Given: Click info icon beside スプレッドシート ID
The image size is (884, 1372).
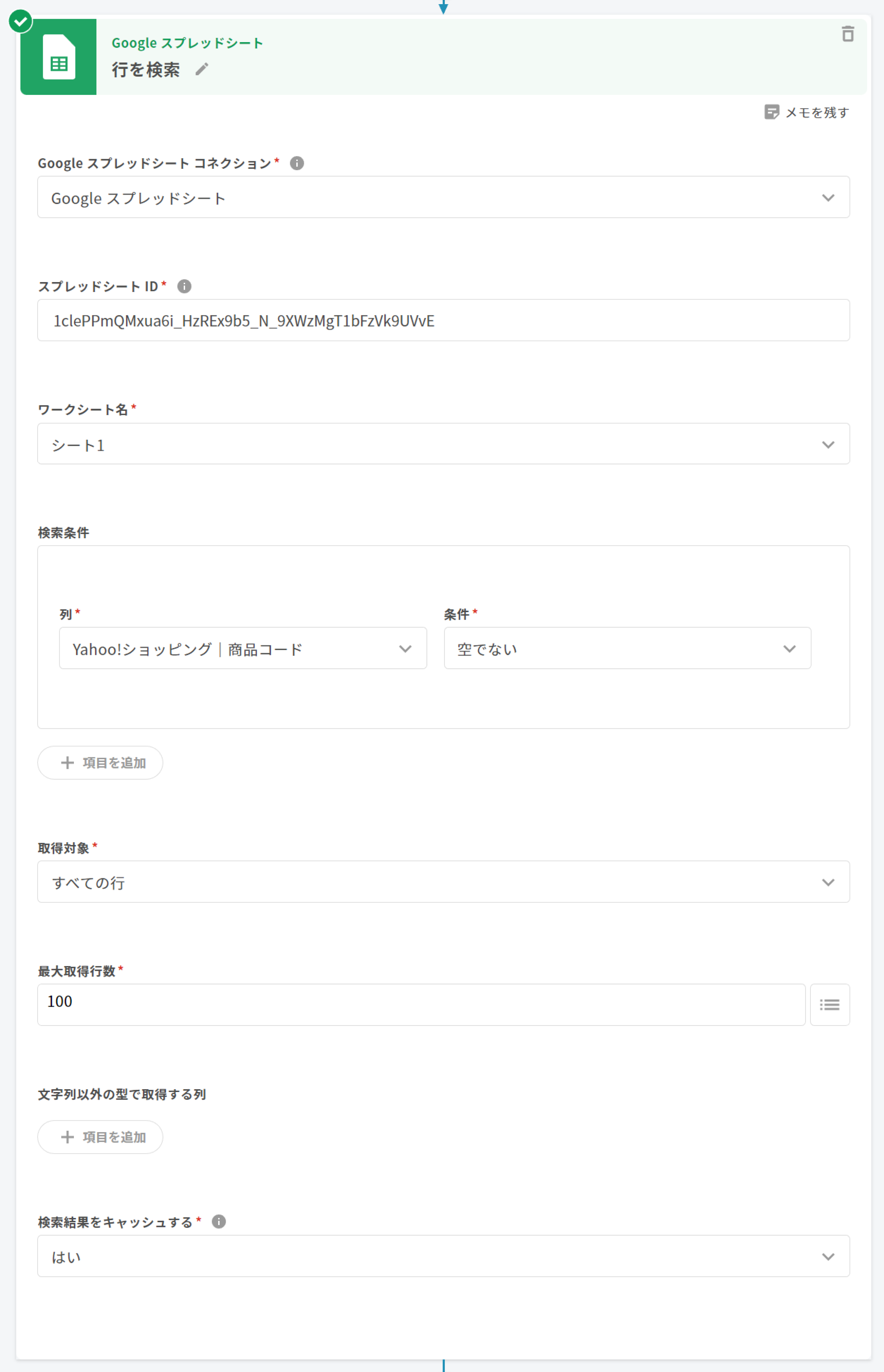Looking at the screenshot, I should coord(184,286).
